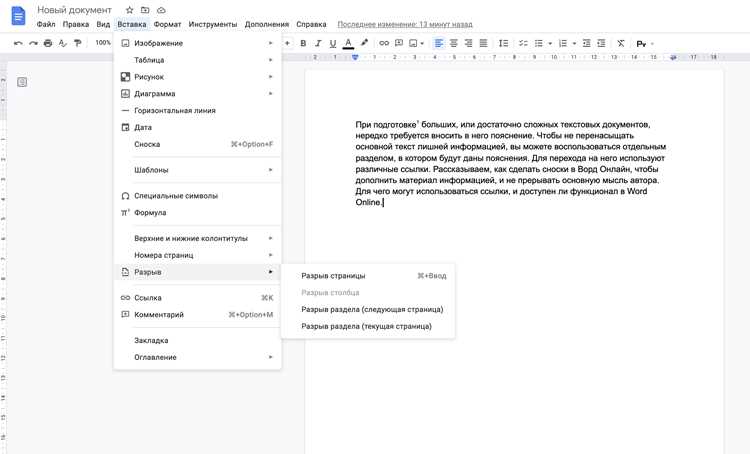Show document outline icon
Viewport: 750px width, 454px height.
[22, 82]
